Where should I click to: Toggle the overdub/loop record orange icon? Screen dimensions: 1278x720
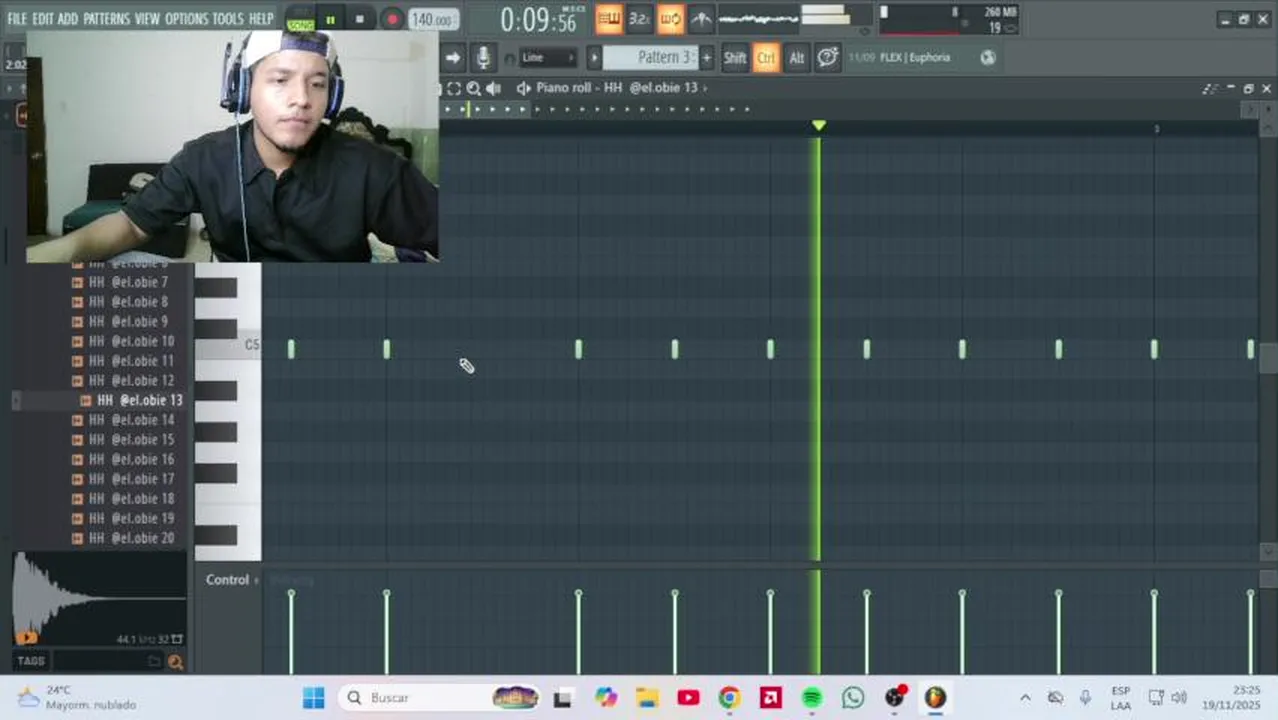670,19
